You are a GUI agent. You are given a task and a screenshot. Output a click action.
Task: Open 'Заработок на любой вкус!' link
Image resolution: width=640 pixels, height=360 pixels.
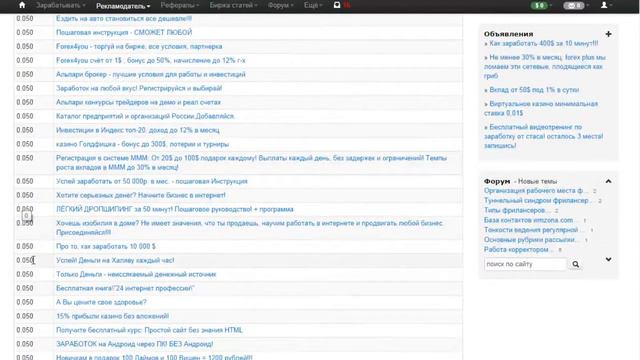pyautogui.click(x=139, y=88)
